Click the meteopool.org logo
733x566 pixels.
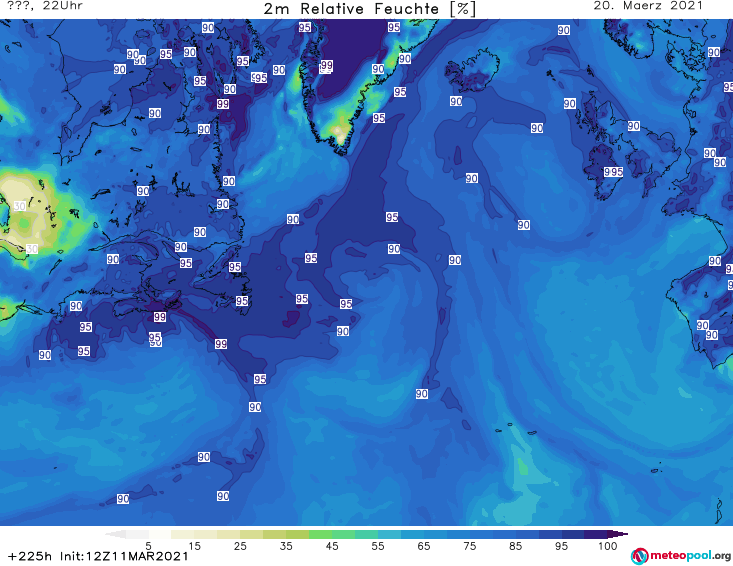[681, 556]
